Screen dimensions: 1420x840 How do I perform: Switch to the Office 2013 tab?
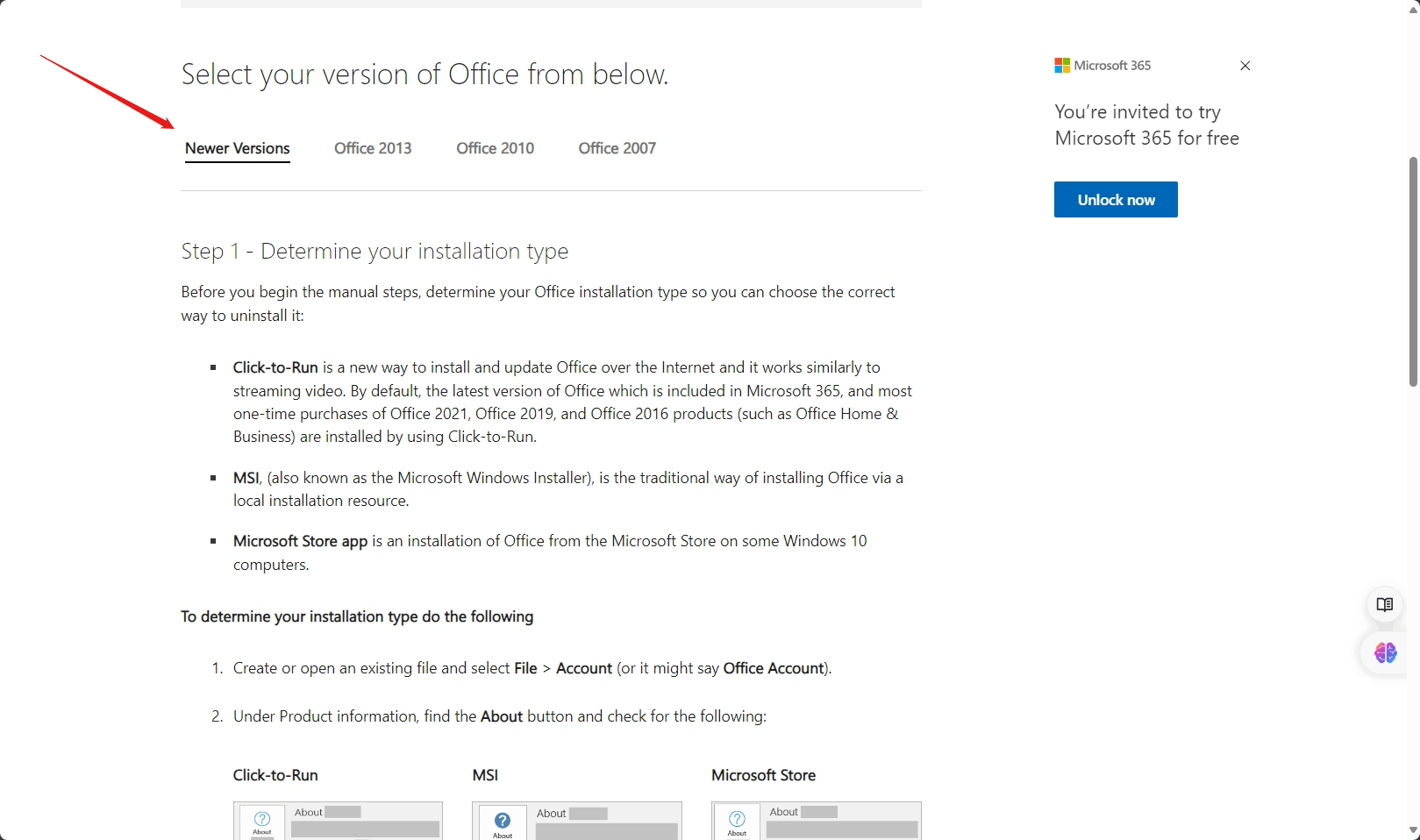click(x=373, y=148)
